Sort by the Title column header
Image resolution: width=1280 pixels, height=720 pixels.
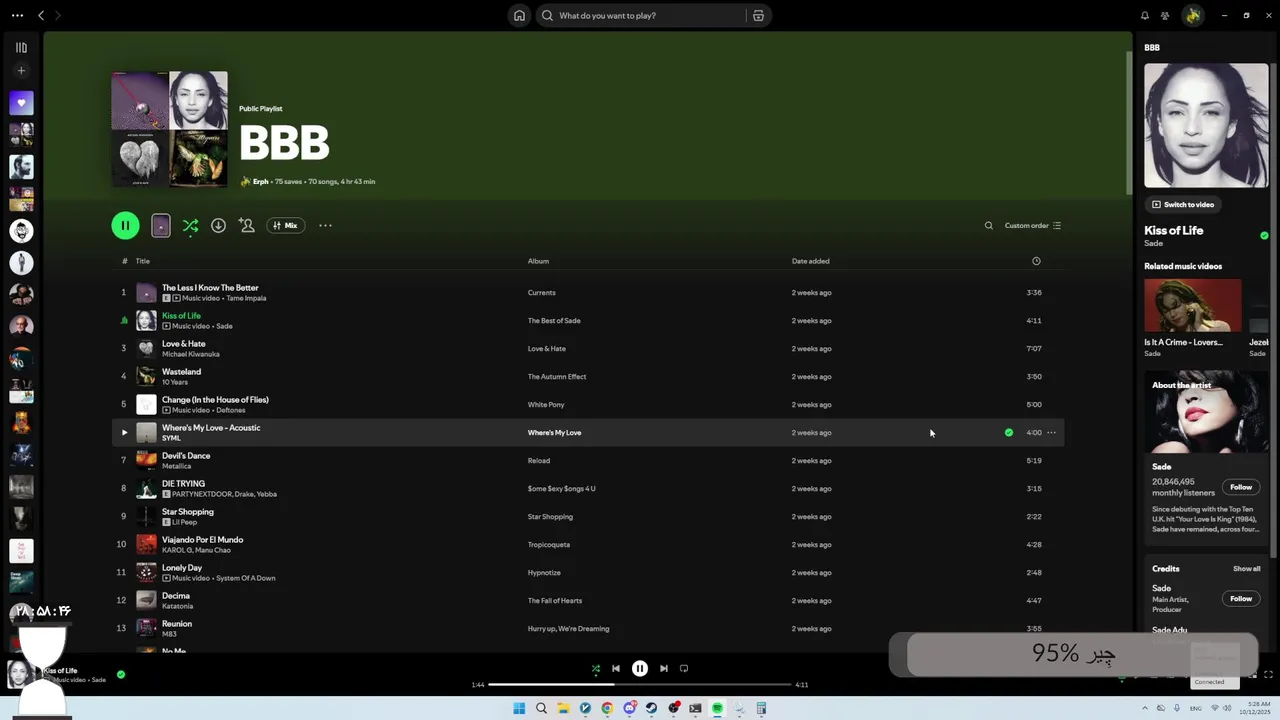143,261
